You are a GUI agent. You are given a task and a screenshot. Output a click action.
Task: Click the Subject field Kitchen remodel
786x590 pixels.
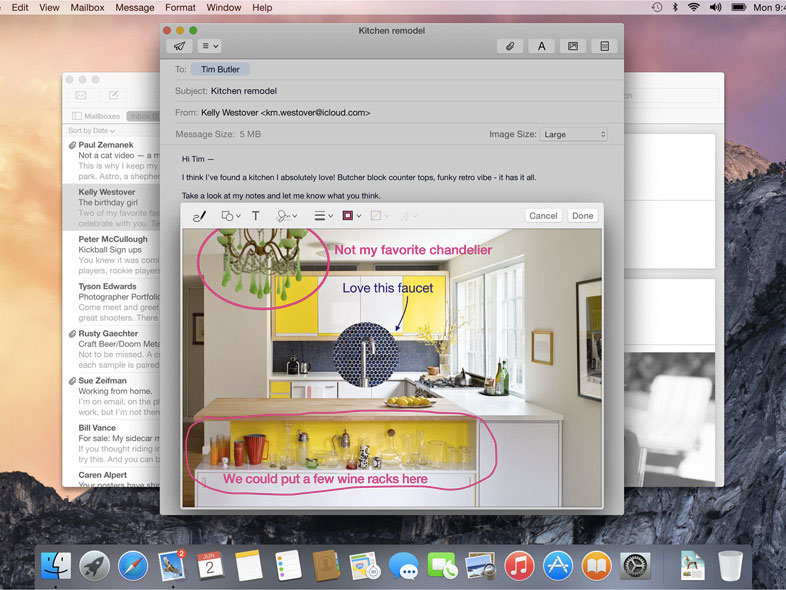point(244,91)
